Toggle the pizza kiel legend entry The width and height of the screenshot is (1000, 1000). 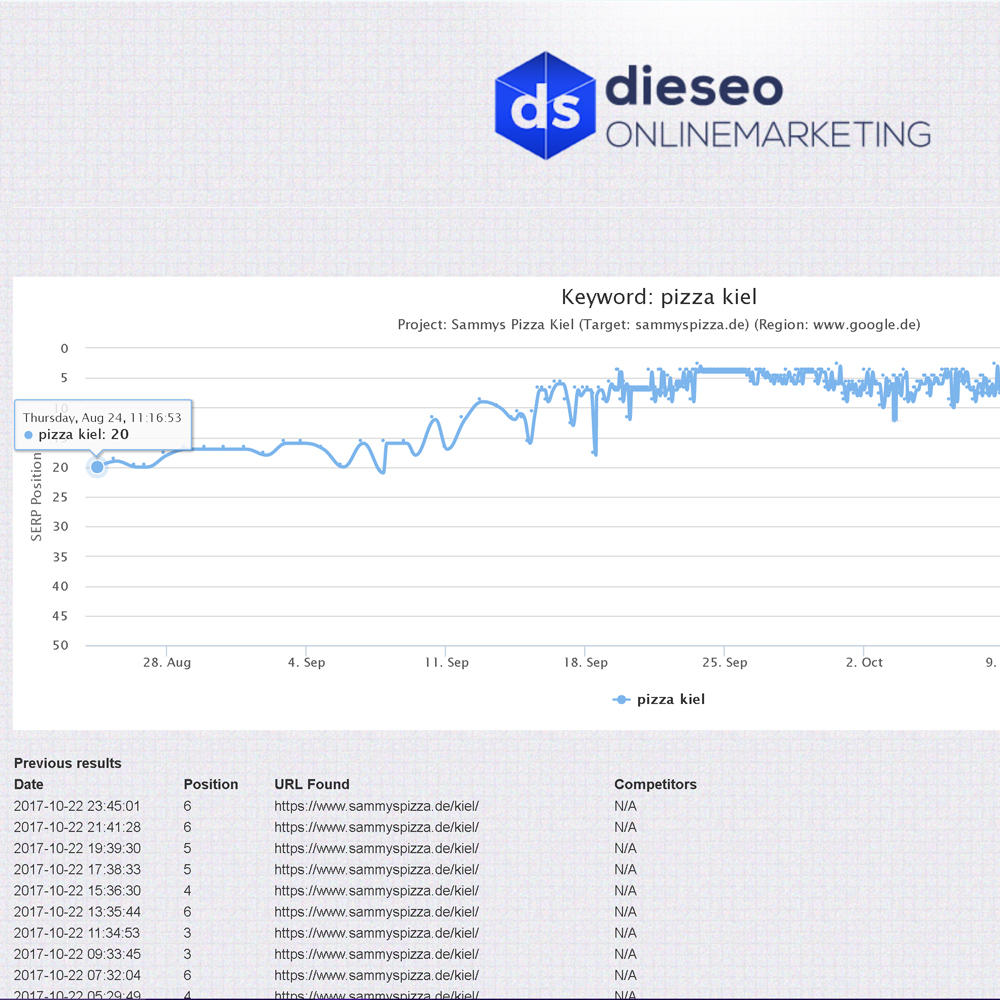coord(658,699)
